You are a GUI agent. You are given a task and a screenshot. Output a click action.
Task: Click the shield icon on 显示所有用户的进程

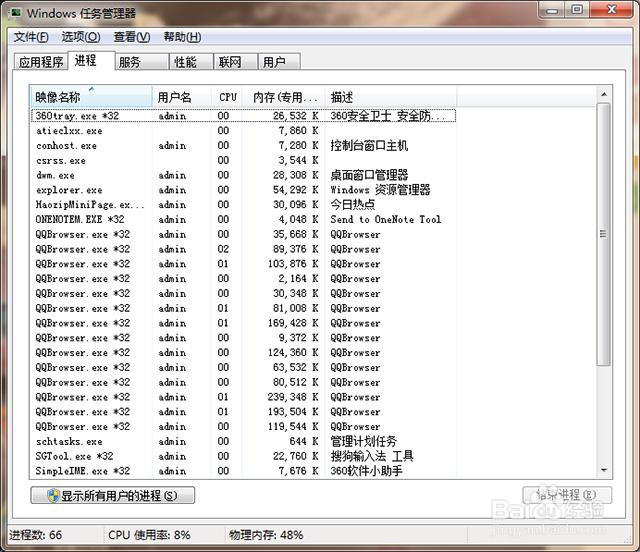pyautogui.click(x=53, y=496)
